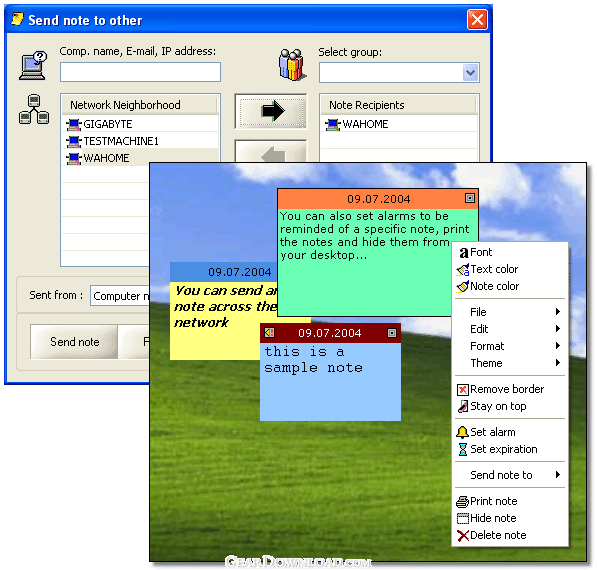The height and width of the screenshot is (570, 597).
Task: Close the Send note to other dialog
Action: [477, 20]
